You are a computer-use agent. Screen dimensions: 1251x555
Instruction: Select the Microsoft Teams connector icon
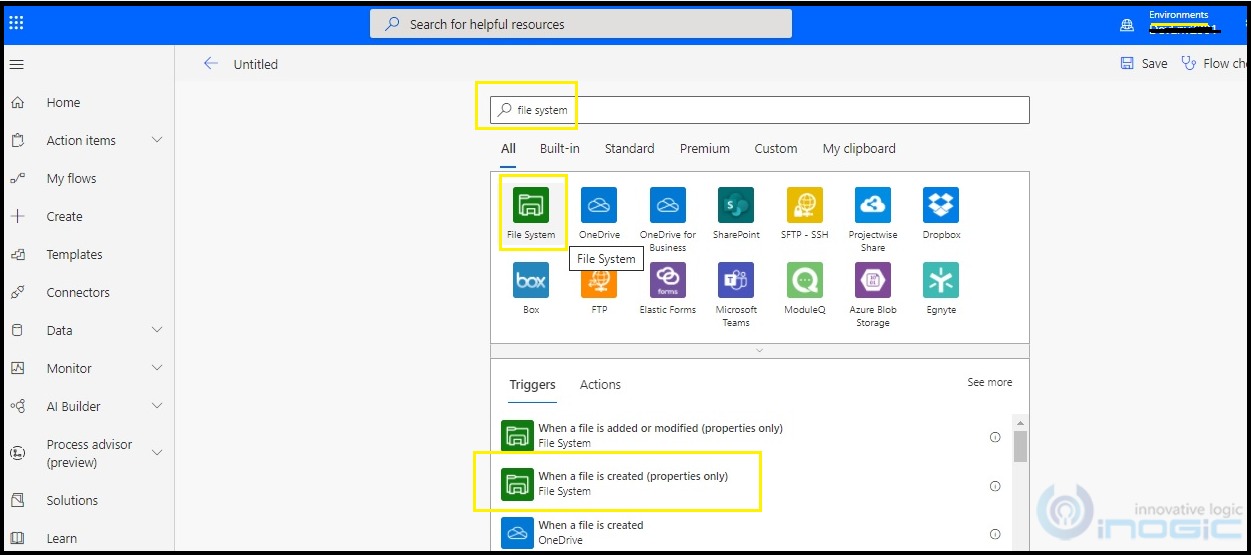pyautogui.click(x=736, y=280)
